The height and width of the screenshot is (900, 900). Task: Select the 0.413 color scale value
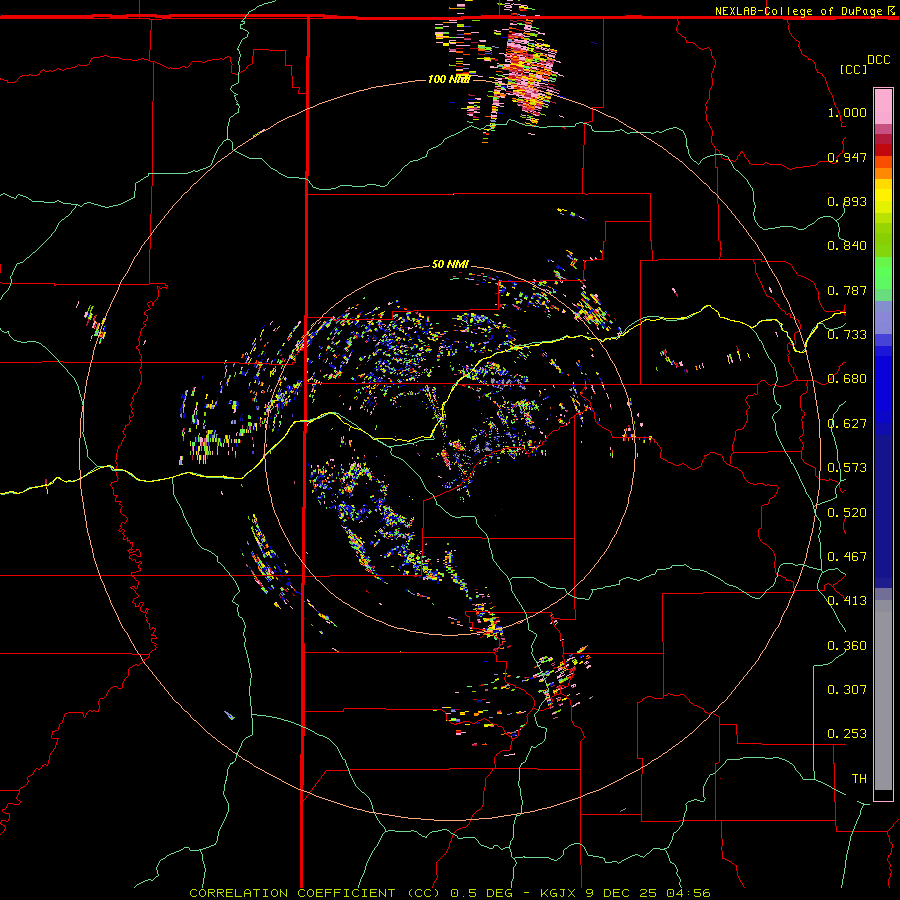click(x=847, y=600)
